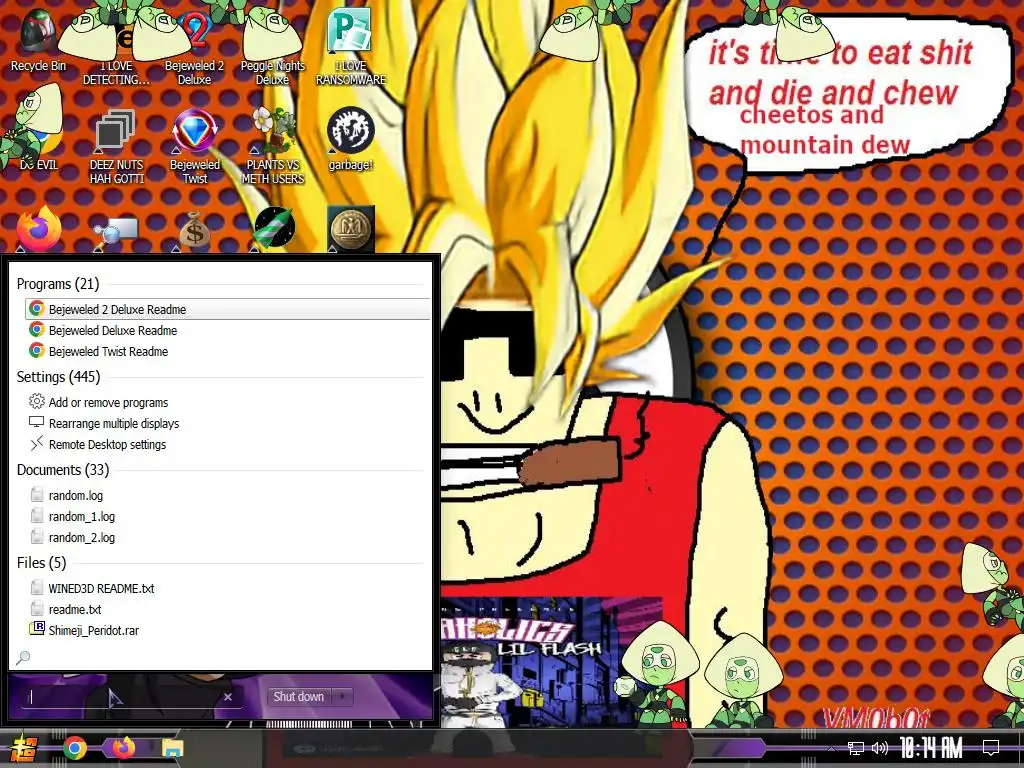Open WINED3D README.txt file result
The height and width of the screenshot is (768, 1024).
point(228,588)
